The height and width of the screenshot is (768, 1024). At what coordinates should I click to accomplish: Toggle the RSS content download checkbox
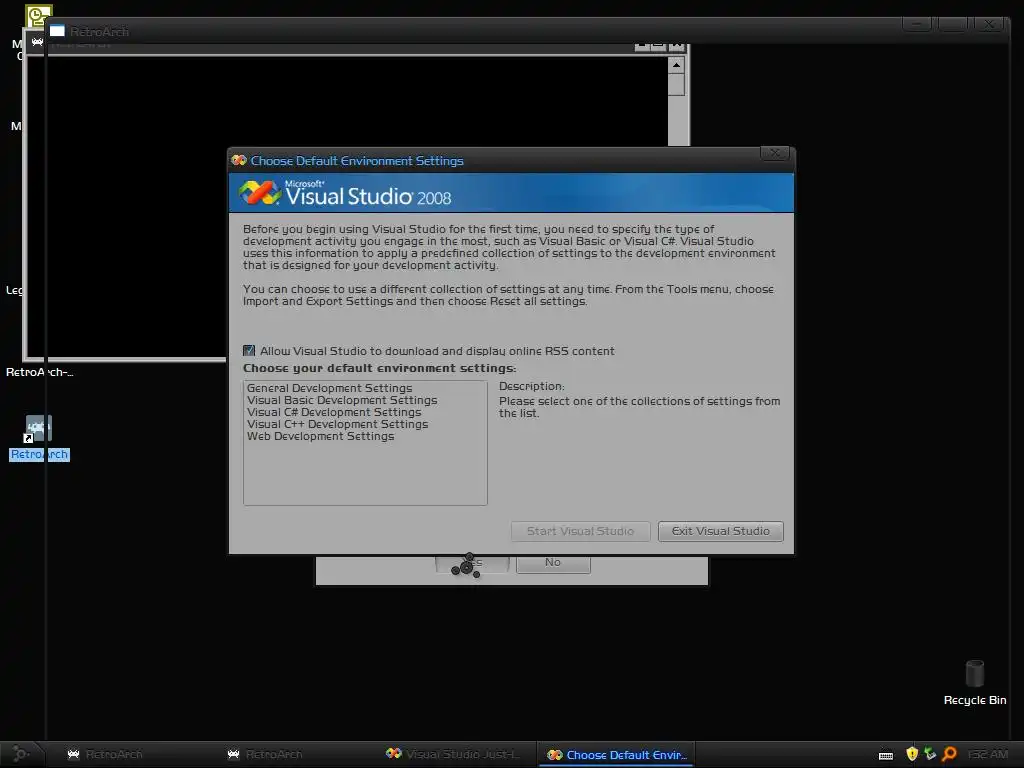pyautogui.click(x=249, y=351)
